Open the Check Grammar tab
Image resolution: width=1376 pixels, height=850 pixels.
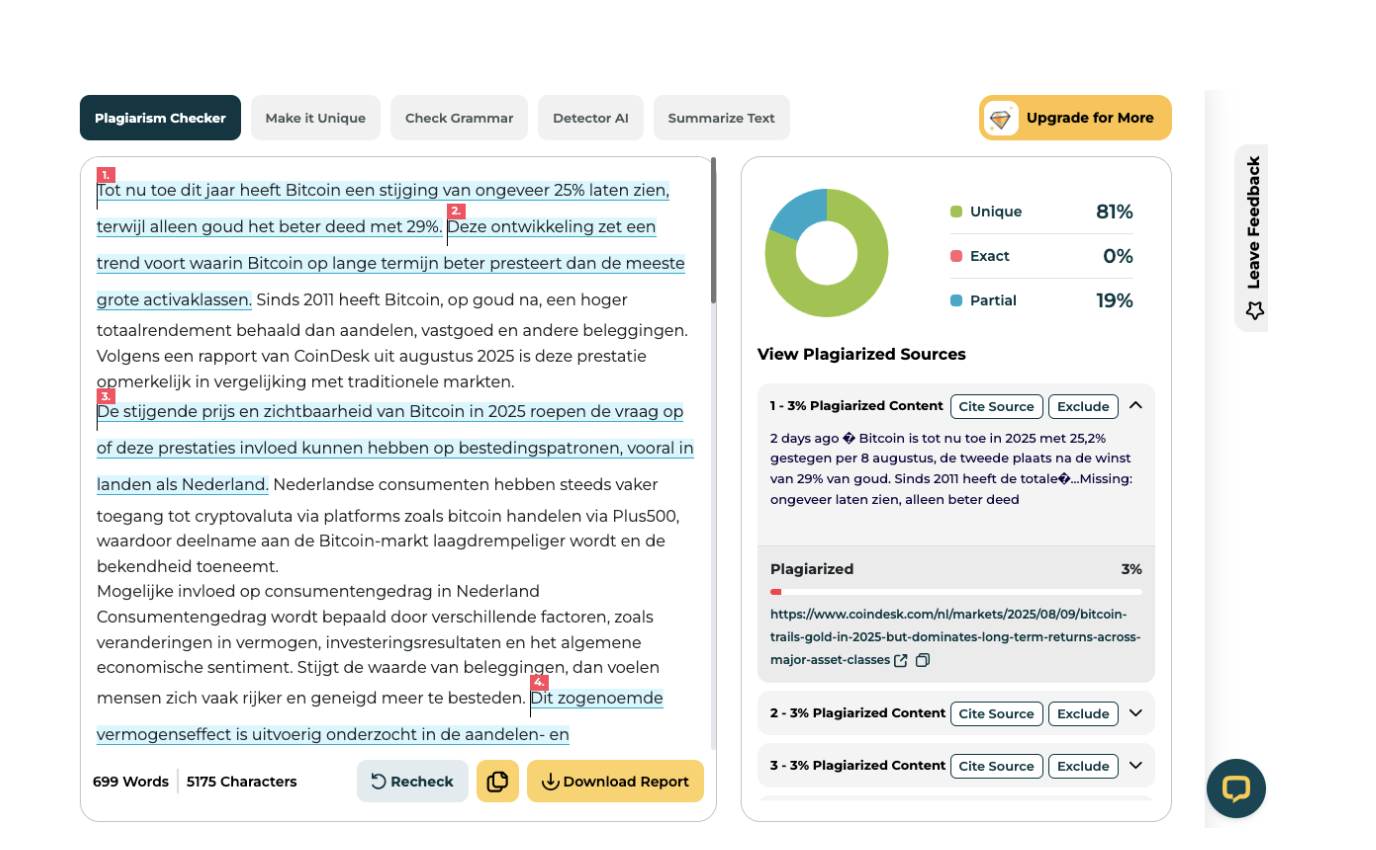[x=459, y=118]
